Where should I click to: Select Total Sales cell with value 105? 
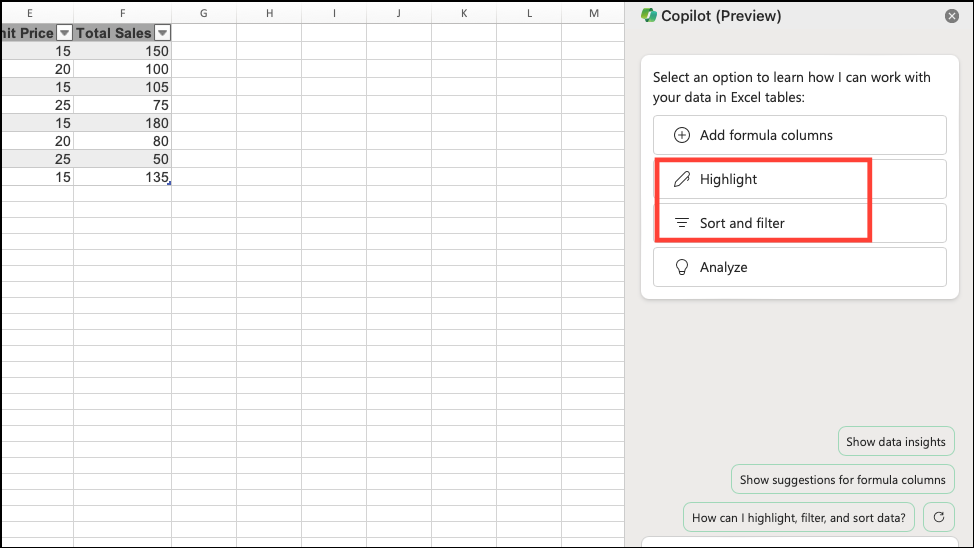(122, 87)
